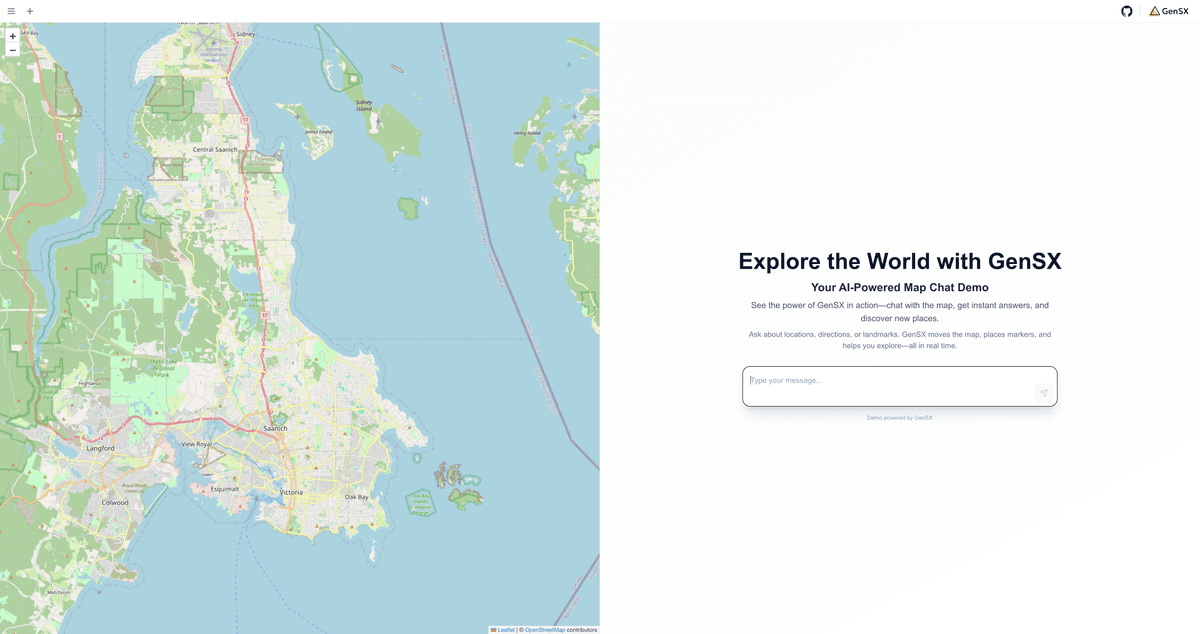The width and height of the screenshot is (1200, 634).
Task: Start a new chat with plus icon
Action: (30, 11)
